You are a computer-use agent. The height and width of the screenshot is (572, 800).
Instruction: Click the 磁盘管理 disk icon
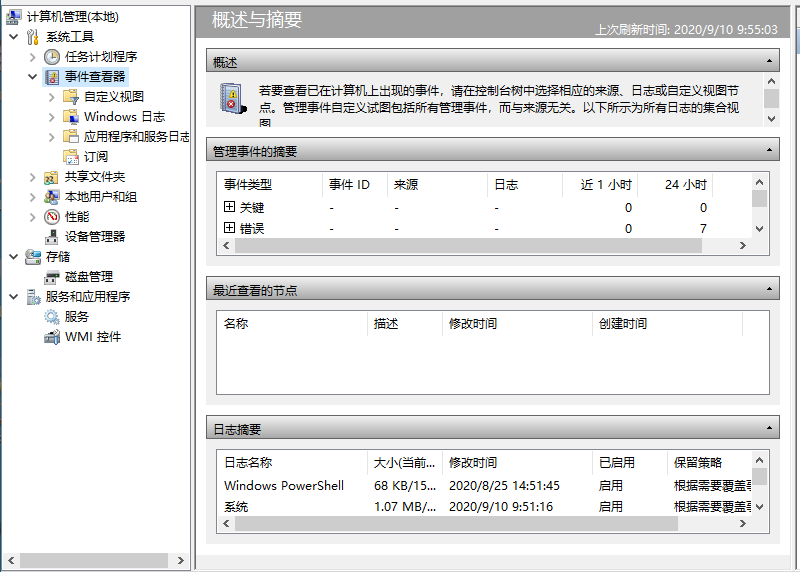coord(52,277)
